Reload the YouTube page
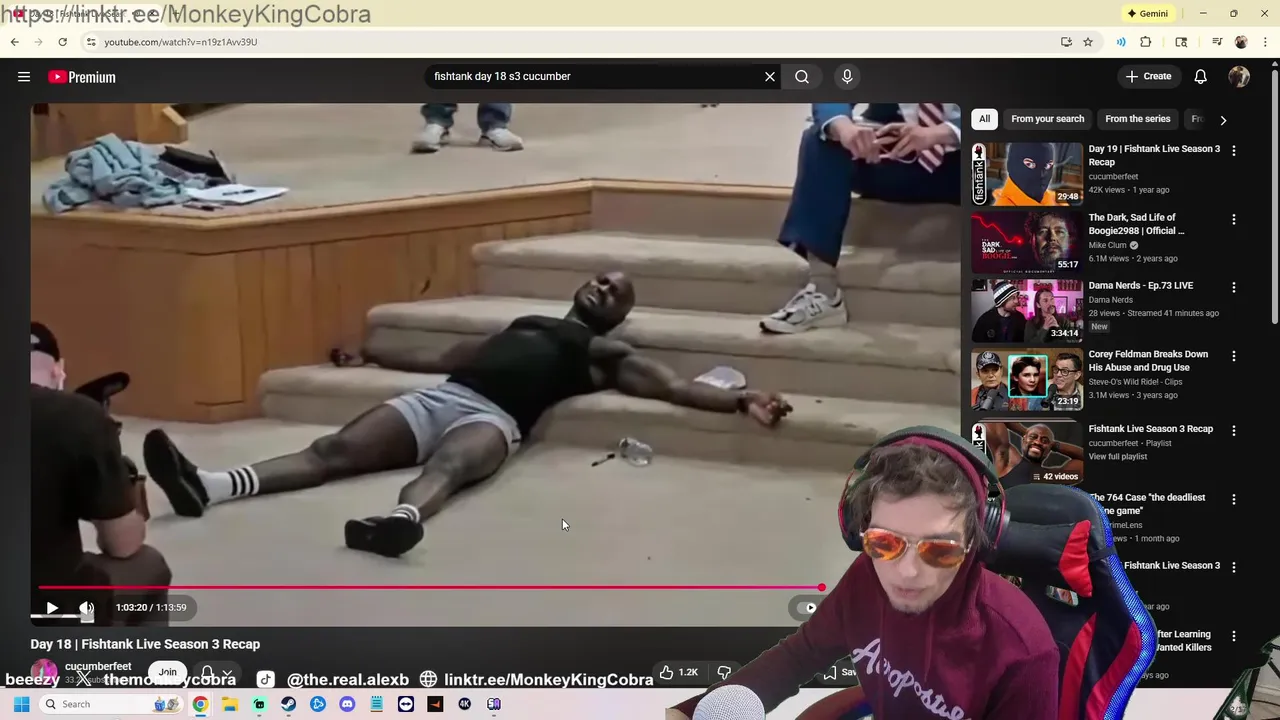1280x720 pixels. point(62,42)
